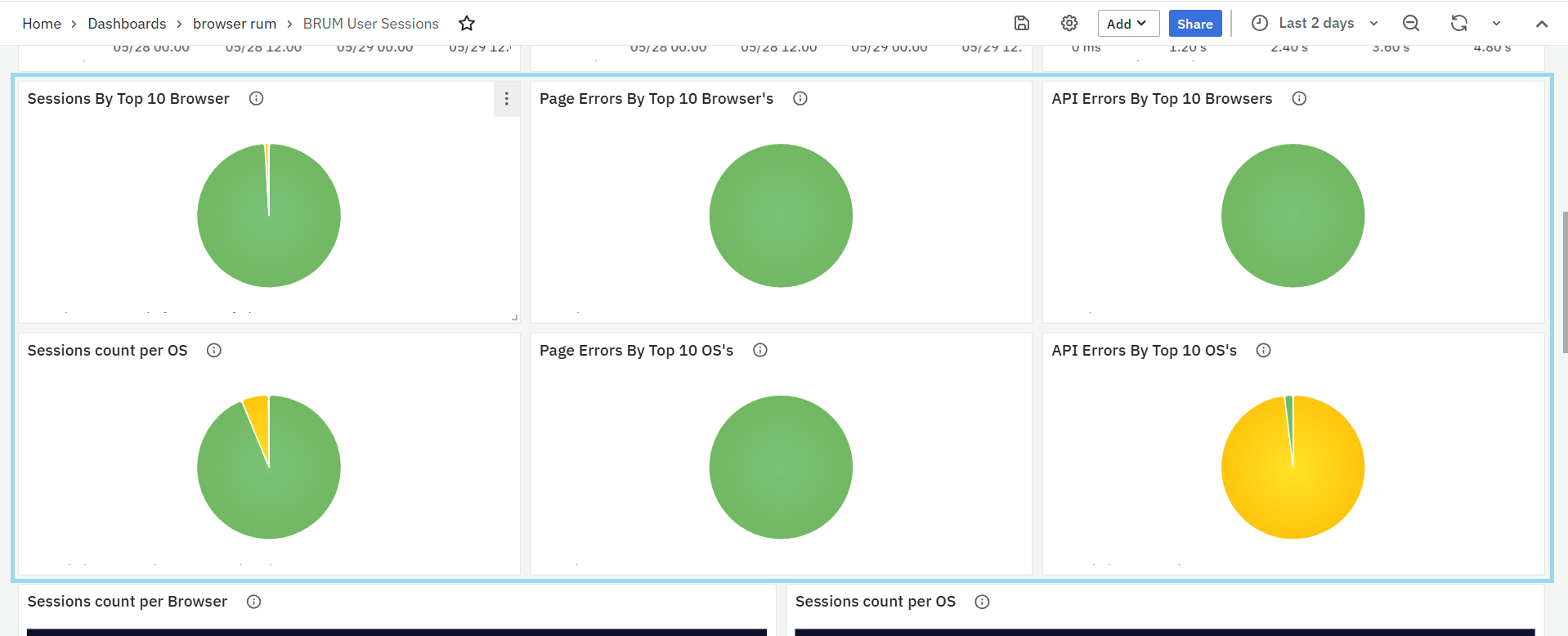This screenshot has width=1568, height=636.
Task: Refresh the dashboard
Action: coord(1459,24)
